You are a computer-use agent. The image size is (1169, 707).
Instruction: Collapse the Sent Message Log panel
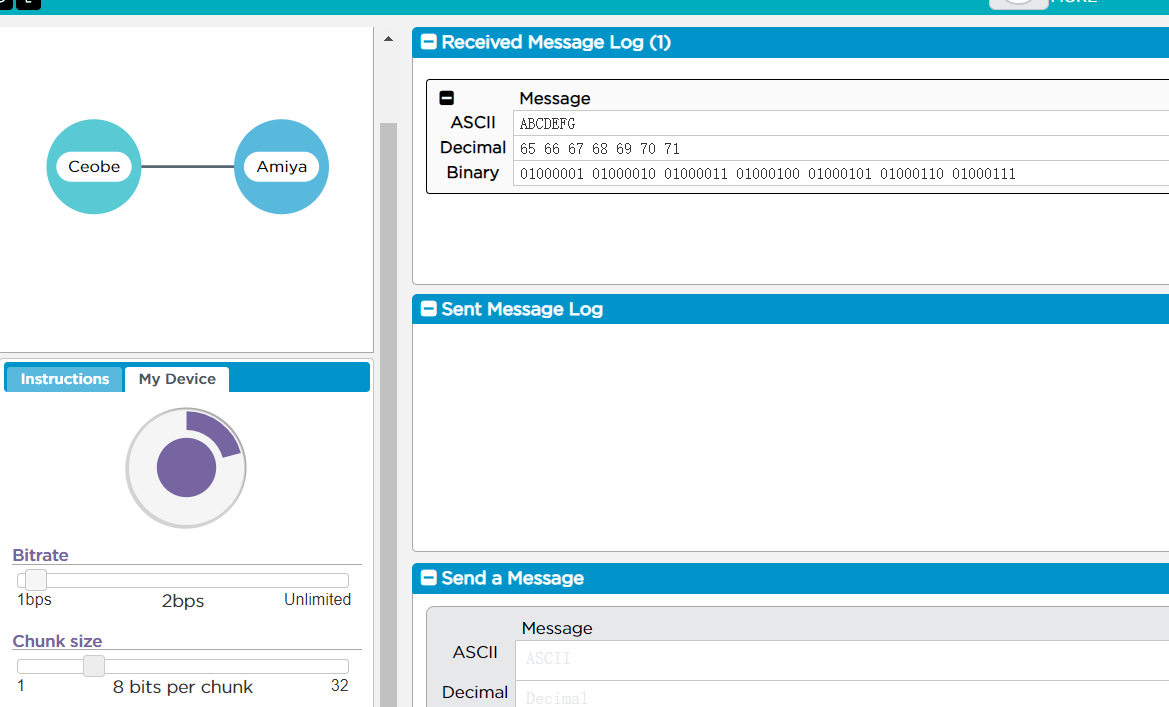coord(429,309)
